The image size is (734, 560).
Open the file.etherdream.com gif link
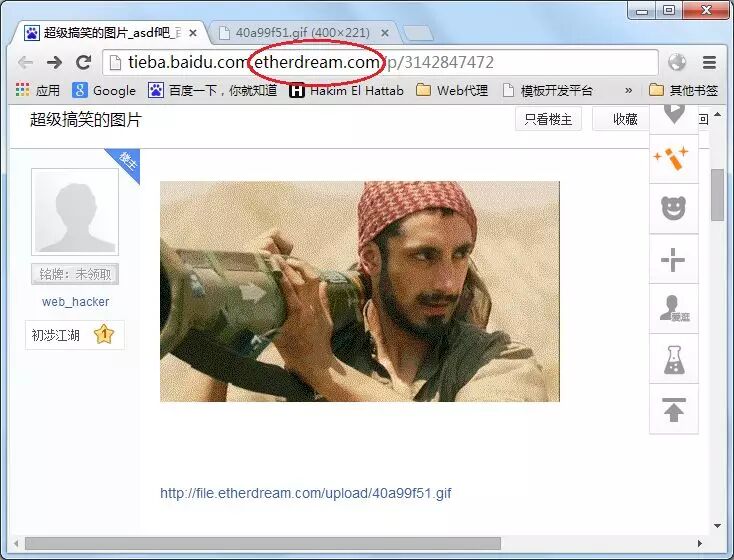tap(306, 493)
